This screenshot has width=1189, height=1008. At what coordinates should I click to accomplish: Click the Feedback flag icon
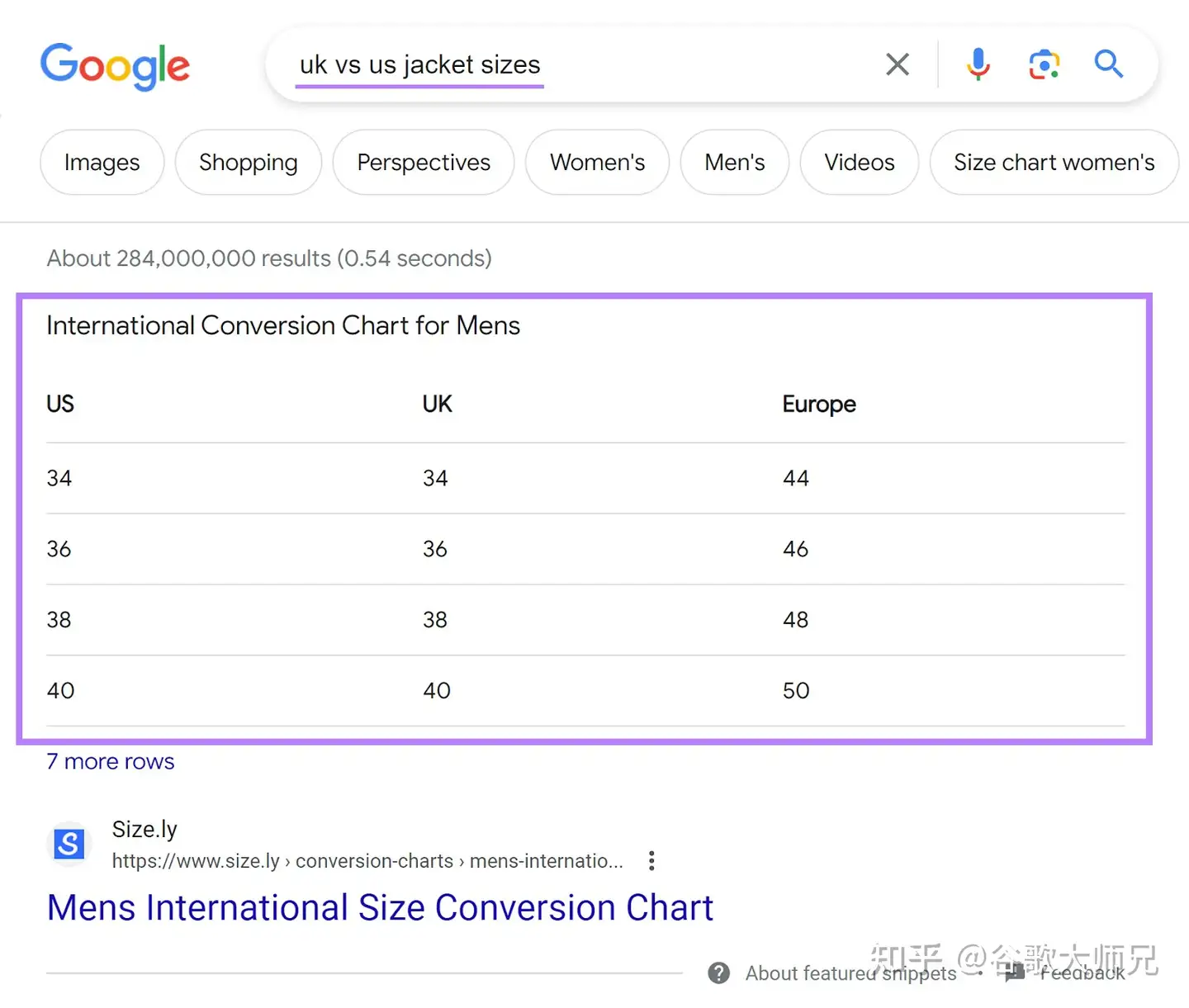click(x=1015, y=973)
